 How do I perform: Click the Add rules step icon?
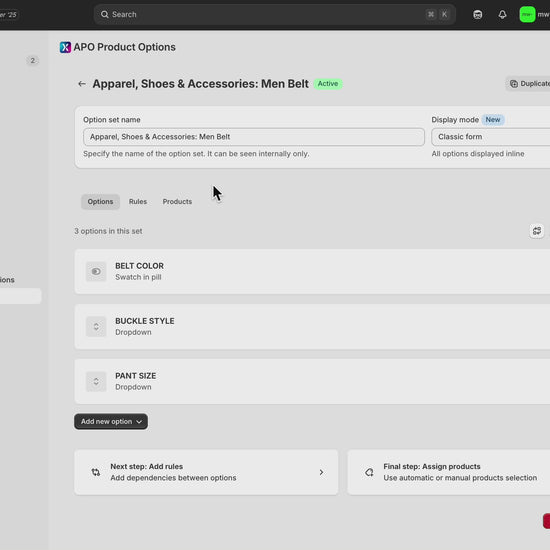pyautogui.click(x=95, y=472)
